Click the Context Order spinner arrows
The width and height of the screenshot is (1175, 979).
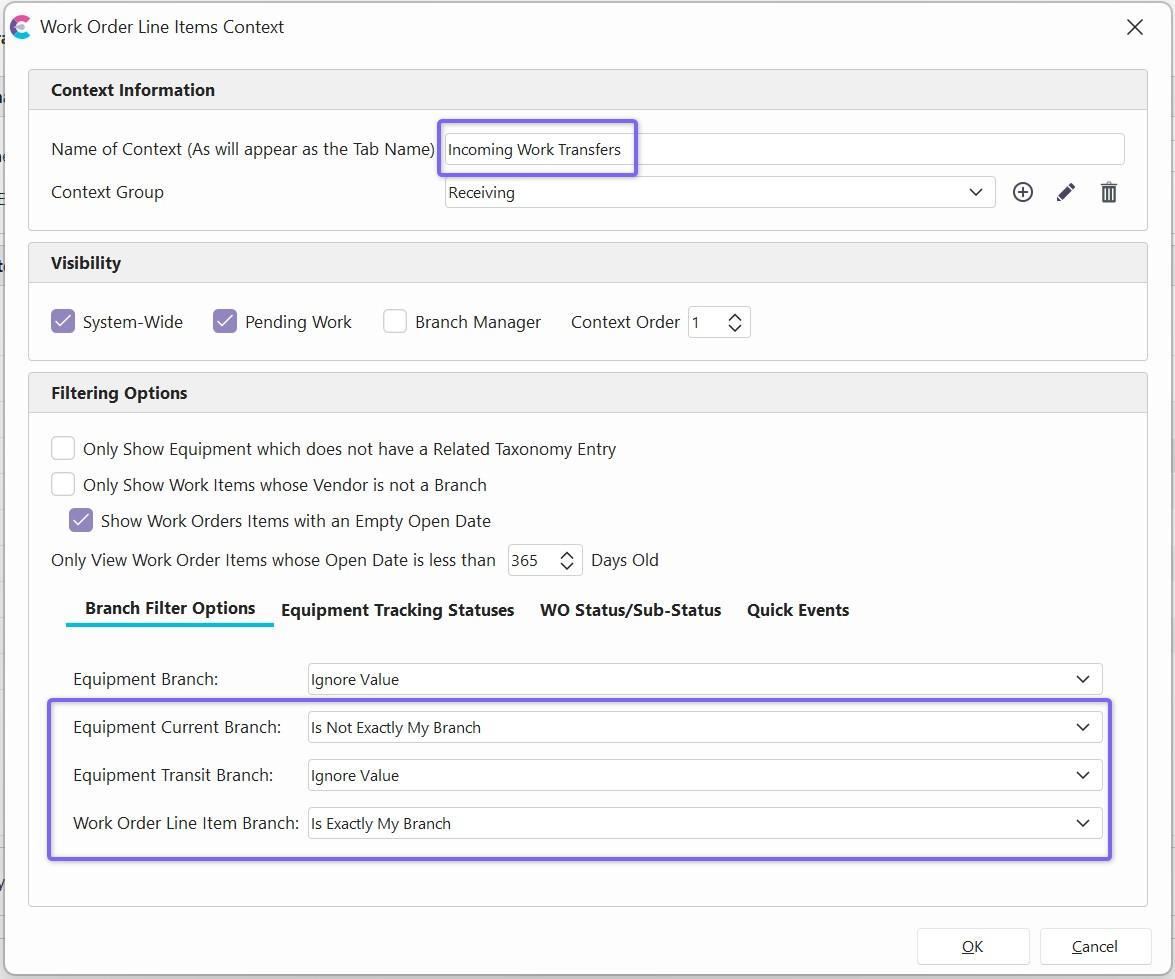(x=735, y=322)
